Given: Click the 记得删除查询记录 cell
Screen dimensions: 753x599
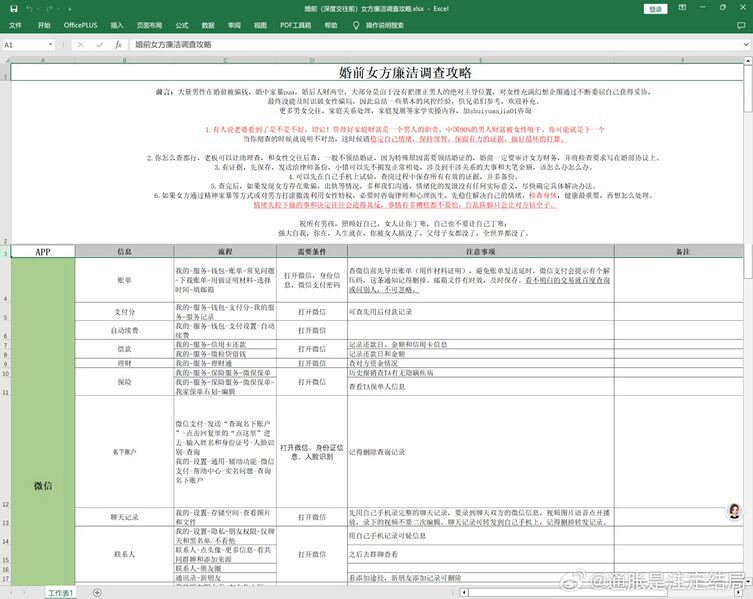Looking at the screenshot, I should point(481,452).
